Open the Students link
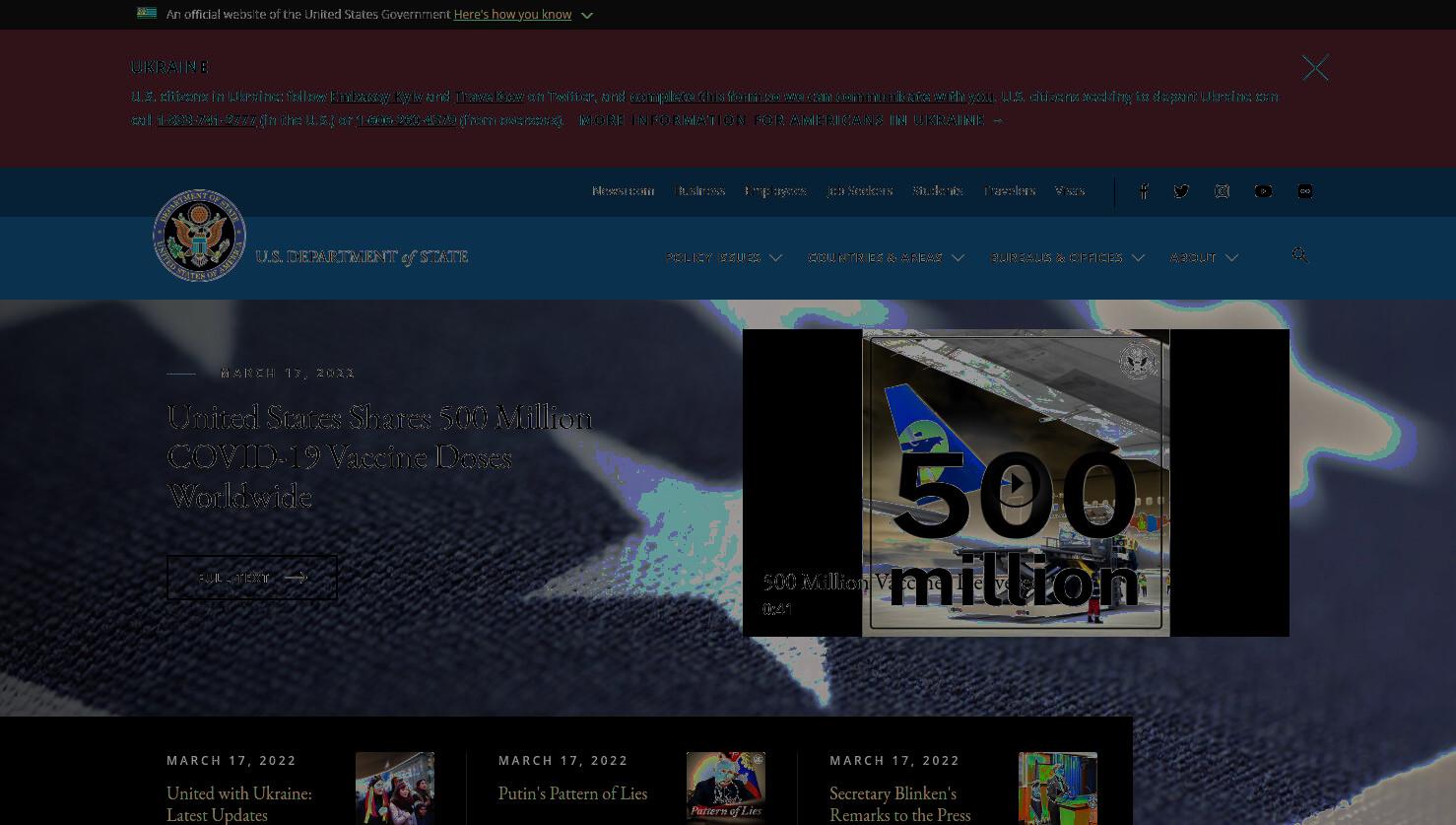Viewport: 1456px width, 825px height. pos(937,191)
